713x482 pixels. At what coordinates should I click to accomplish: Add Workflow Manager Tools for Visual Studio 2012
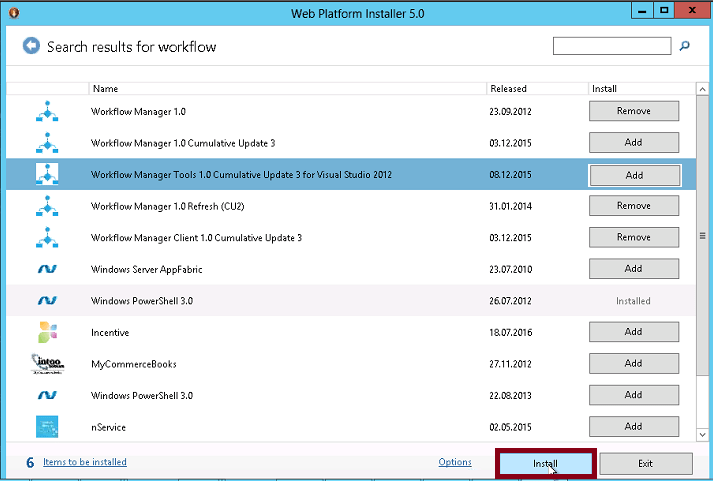pos(633,175)
